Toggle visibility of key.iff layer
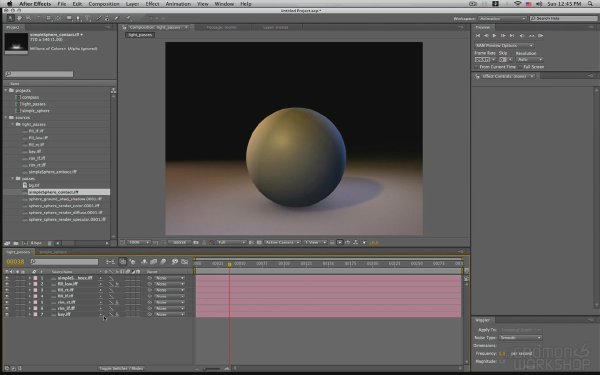600x375 pixels. point(7,314)
